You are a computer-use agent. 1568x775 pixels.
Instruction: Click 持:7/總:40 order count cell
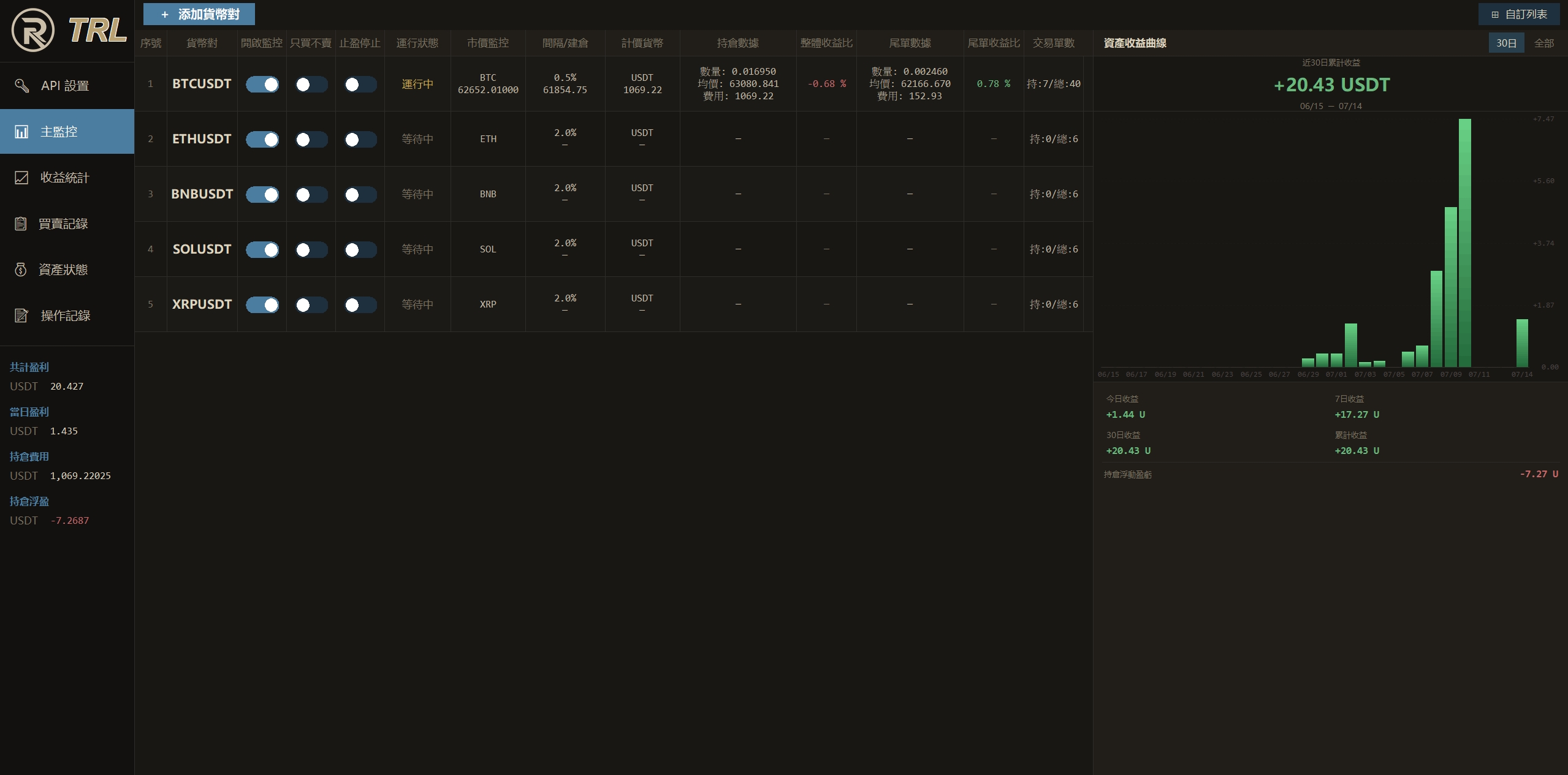[x=1054, y=84]
